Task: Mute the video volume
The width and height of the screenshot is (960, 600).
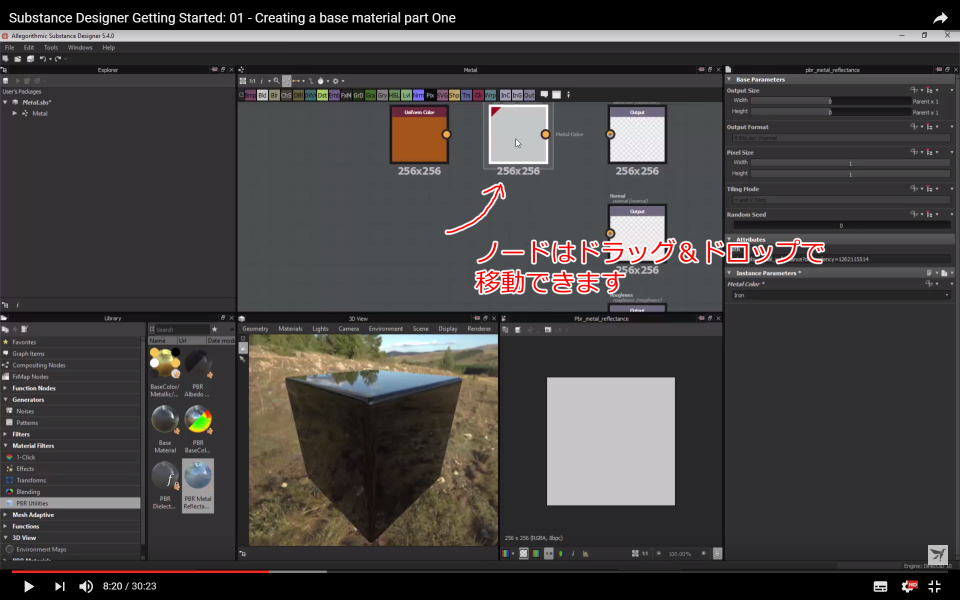Action: [86, 587]
